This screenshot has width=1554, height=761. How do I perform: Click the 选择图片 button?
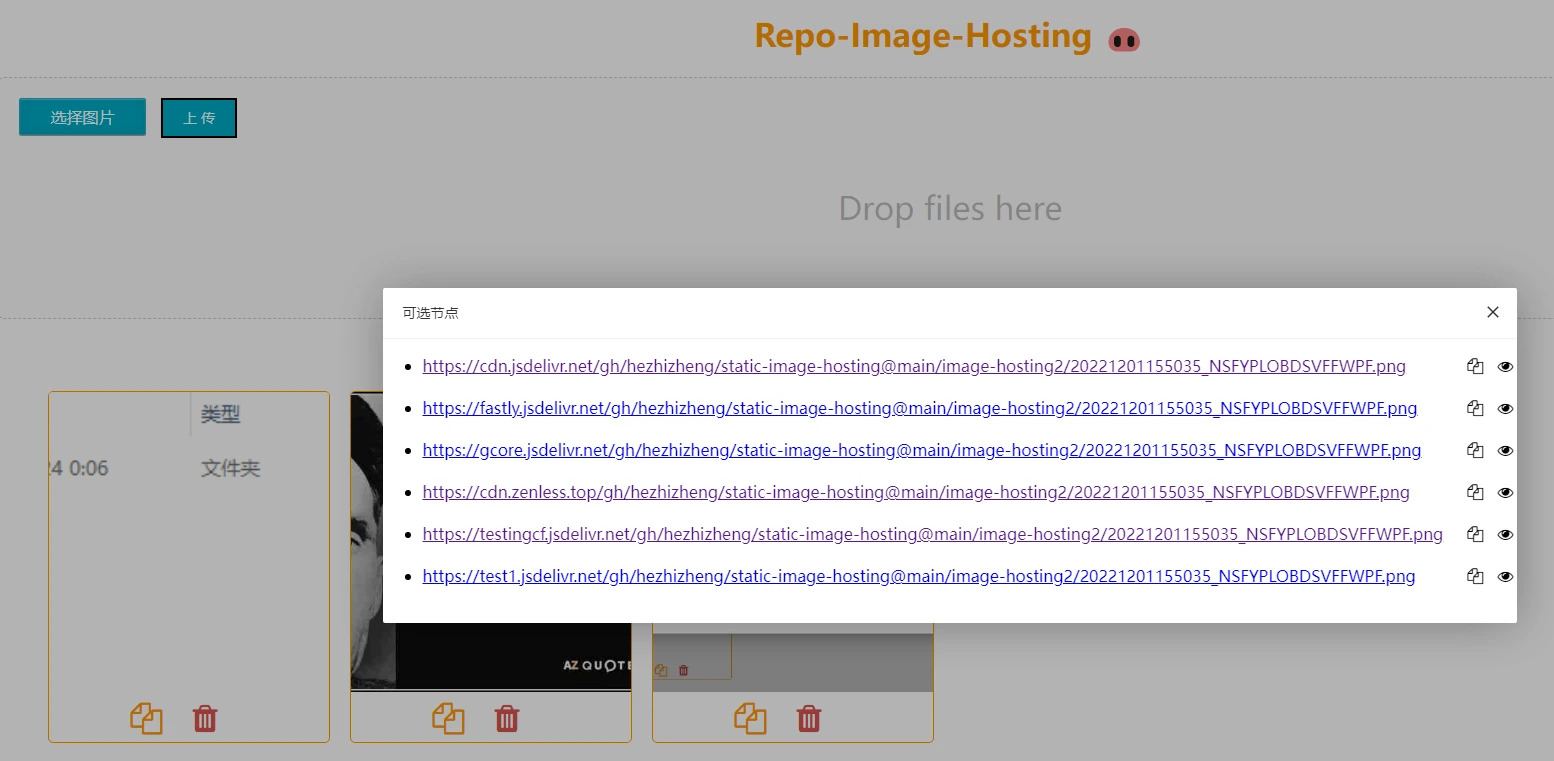[x=82, y=117]
